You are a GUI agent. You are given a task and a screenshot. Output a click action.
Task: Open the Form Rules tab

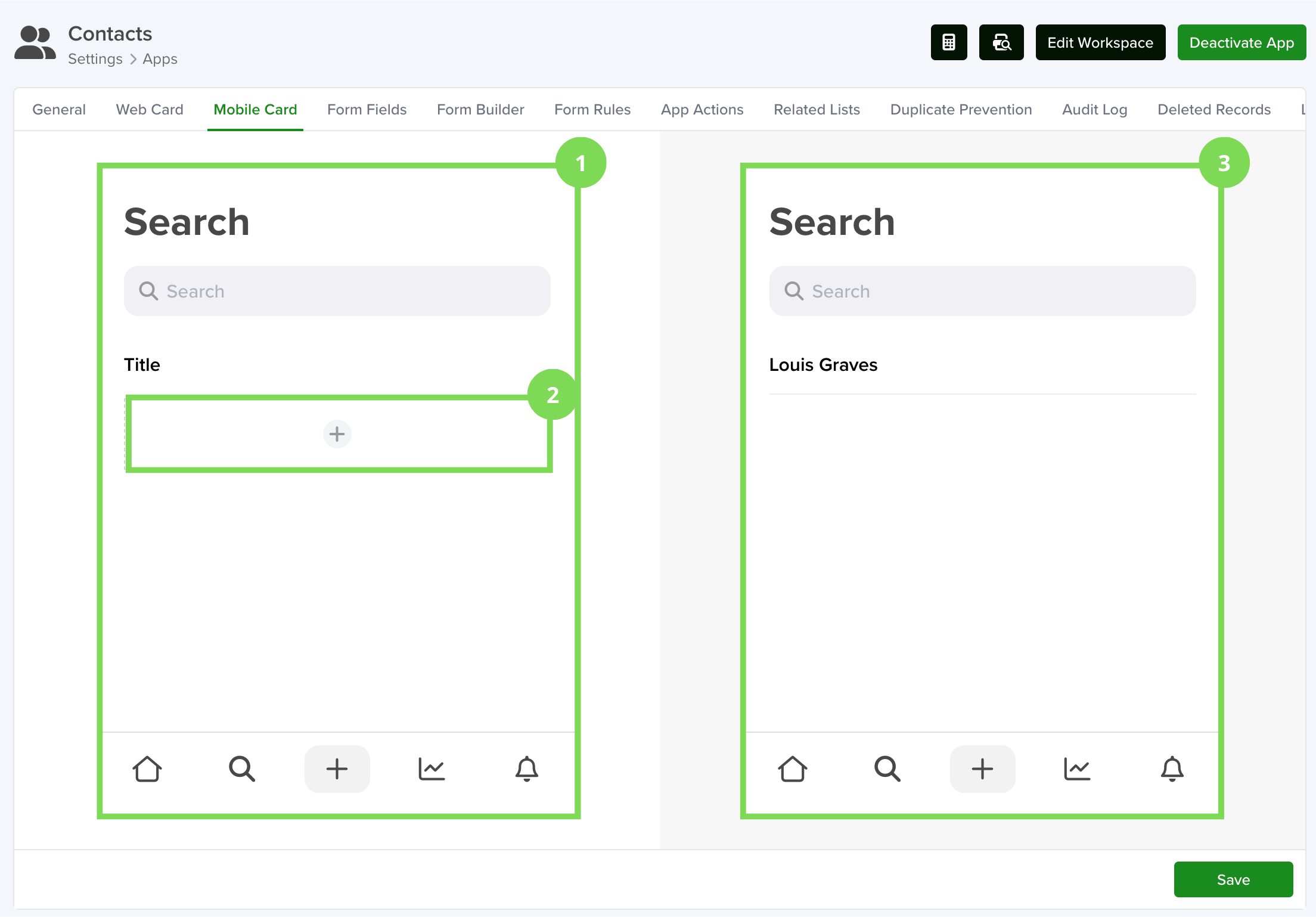[x=592, y=110]
